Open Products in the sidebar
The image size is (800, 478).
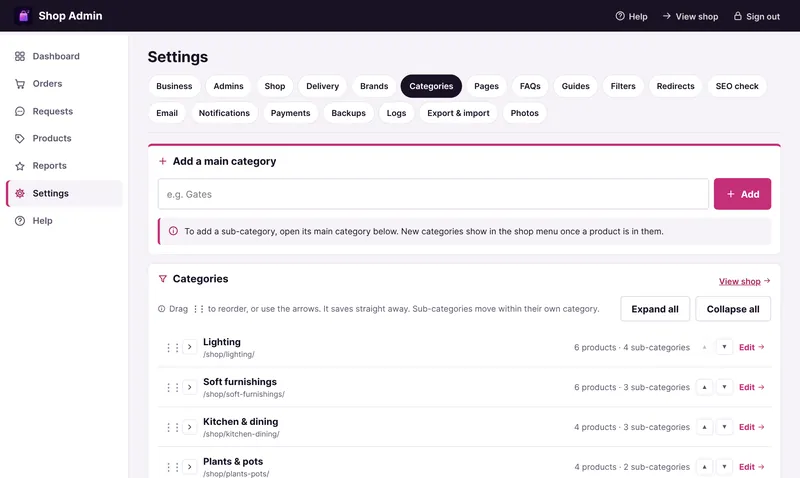pos(64,138)
